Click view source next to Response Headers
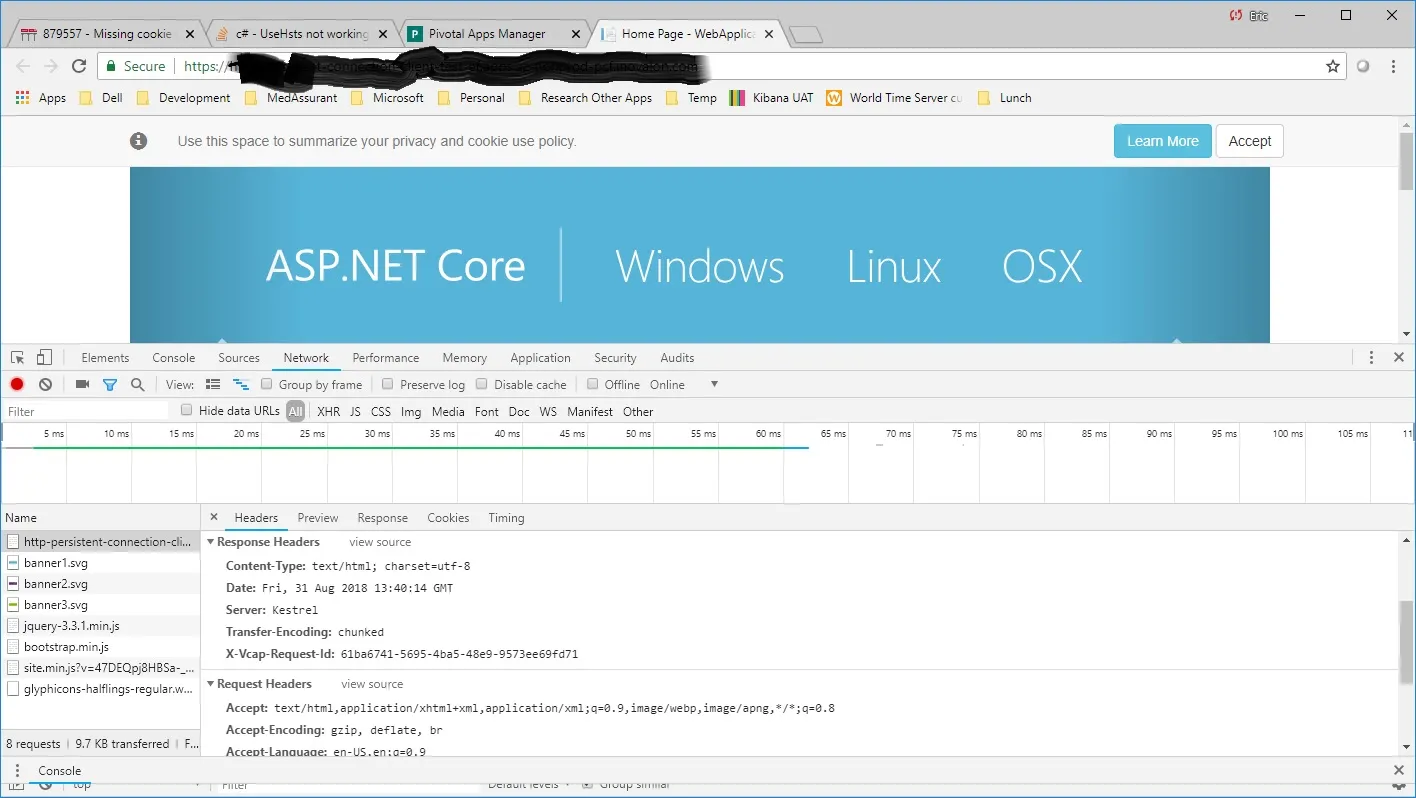1416x798 pixels. pos(380,542)
